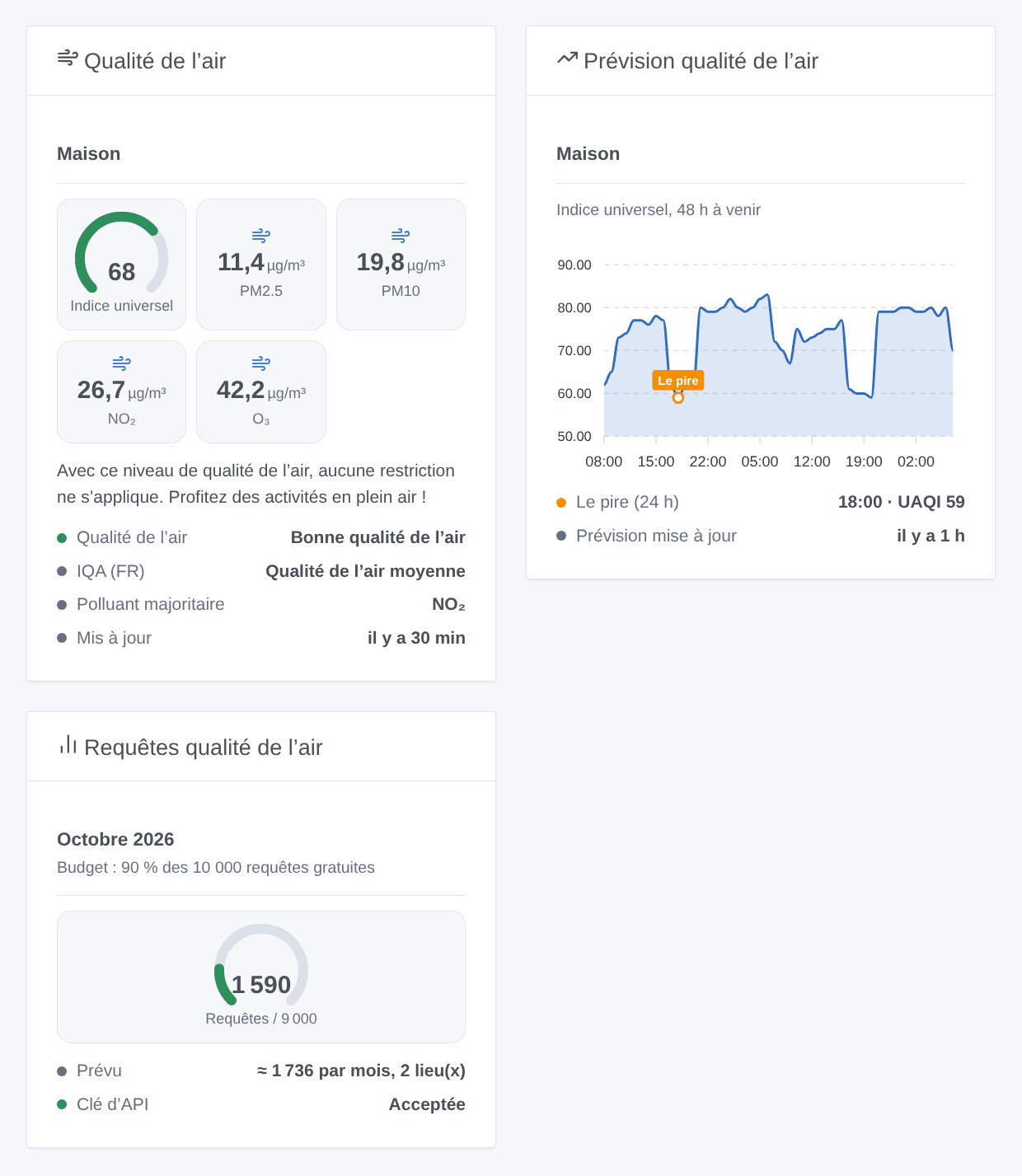1022x1176 pixels.
Task: Click the orange dot next to Le pire (24 h)
Action: [x=561, y=503]
